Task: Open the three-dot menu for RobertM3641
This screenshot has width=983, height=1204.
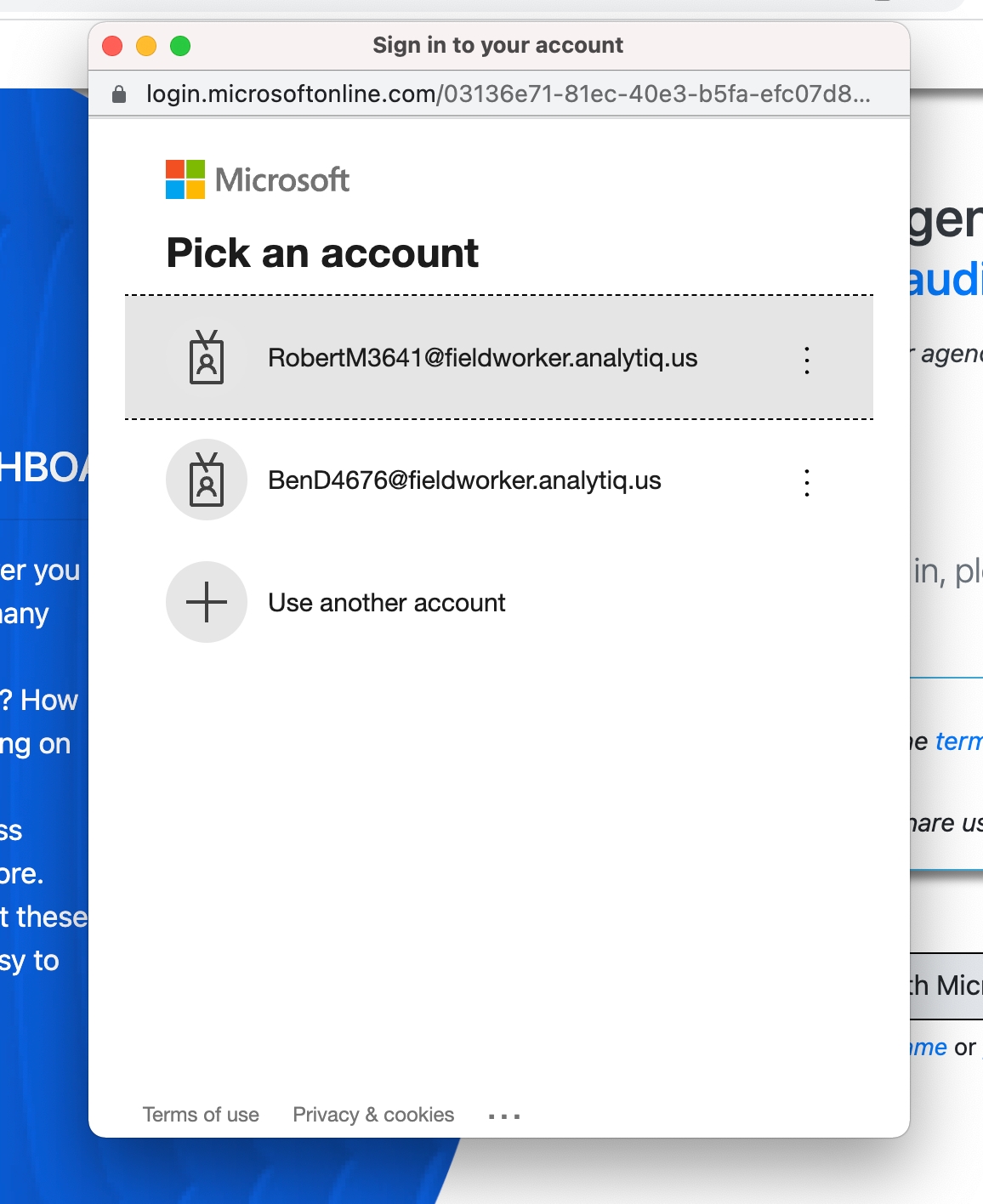Action: (806, 360)
